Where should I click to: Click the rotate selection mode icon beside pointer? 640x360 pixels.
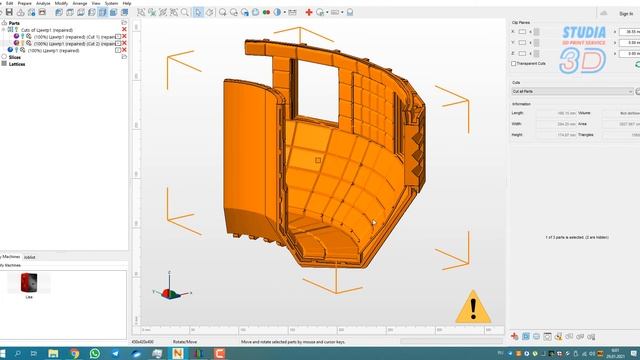point(209,12)
